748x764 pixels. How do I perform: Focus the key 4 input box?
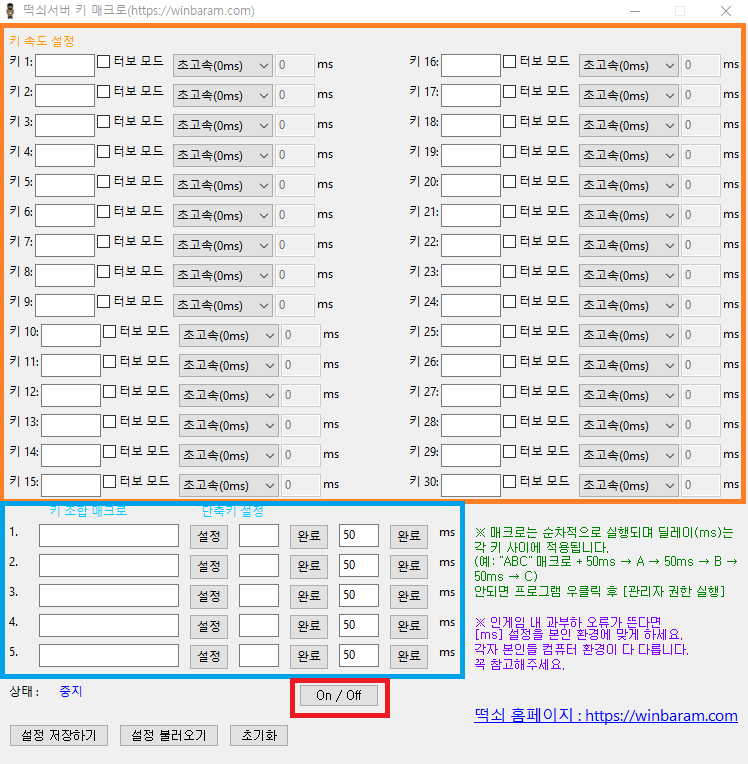[x=65, y=155]
